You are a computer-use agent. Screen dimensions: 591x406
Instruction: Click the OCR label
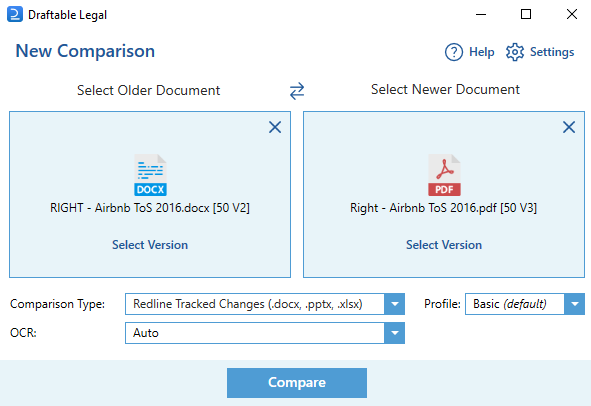[23, 333]
